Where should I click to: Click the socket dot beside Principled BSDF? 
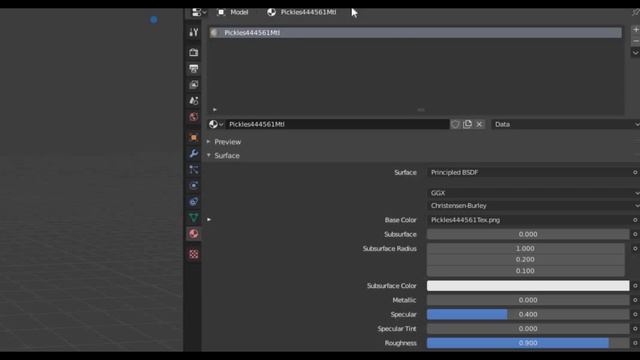[635, 172]
